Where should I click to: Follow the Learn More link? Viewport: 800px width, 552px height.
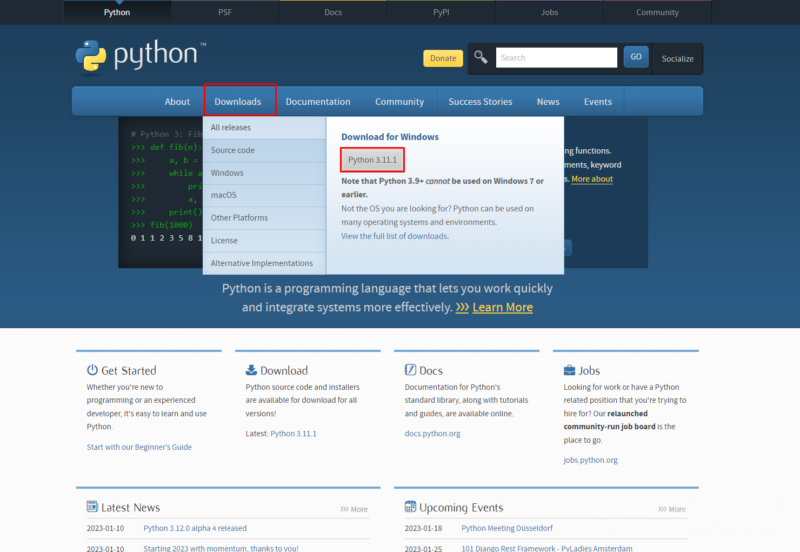coord(502,308)
